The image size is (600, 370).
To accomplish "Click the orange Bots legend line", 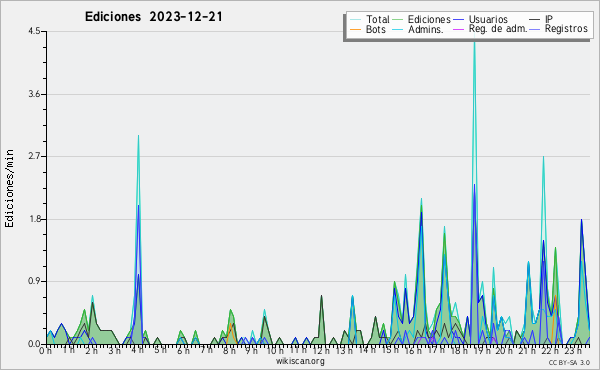I will 355,29.
